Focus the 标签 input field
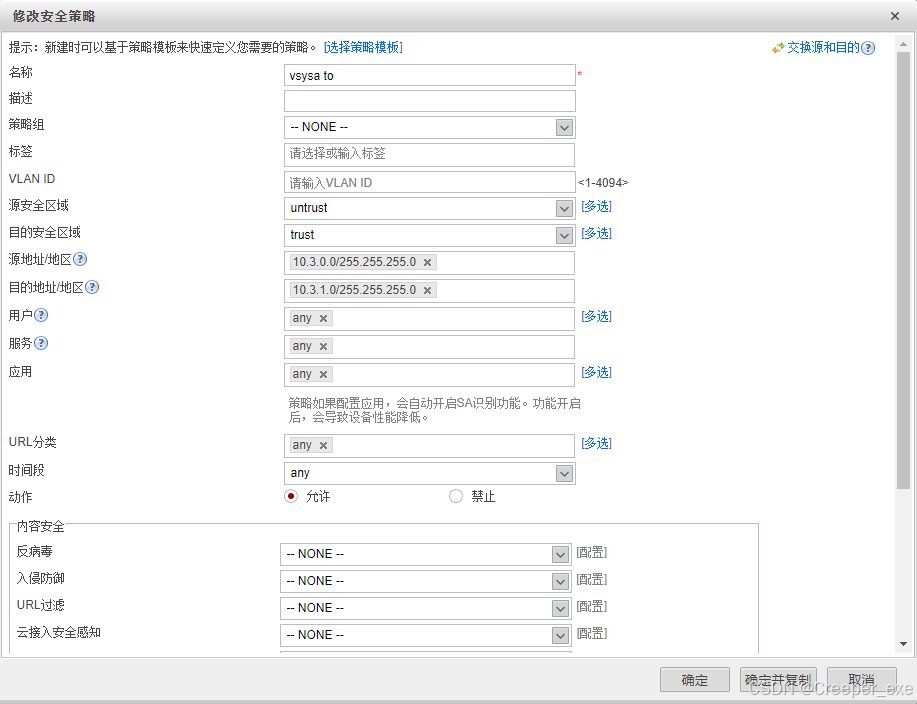This screenshot has height=704, width=917. tap(430, 154)
